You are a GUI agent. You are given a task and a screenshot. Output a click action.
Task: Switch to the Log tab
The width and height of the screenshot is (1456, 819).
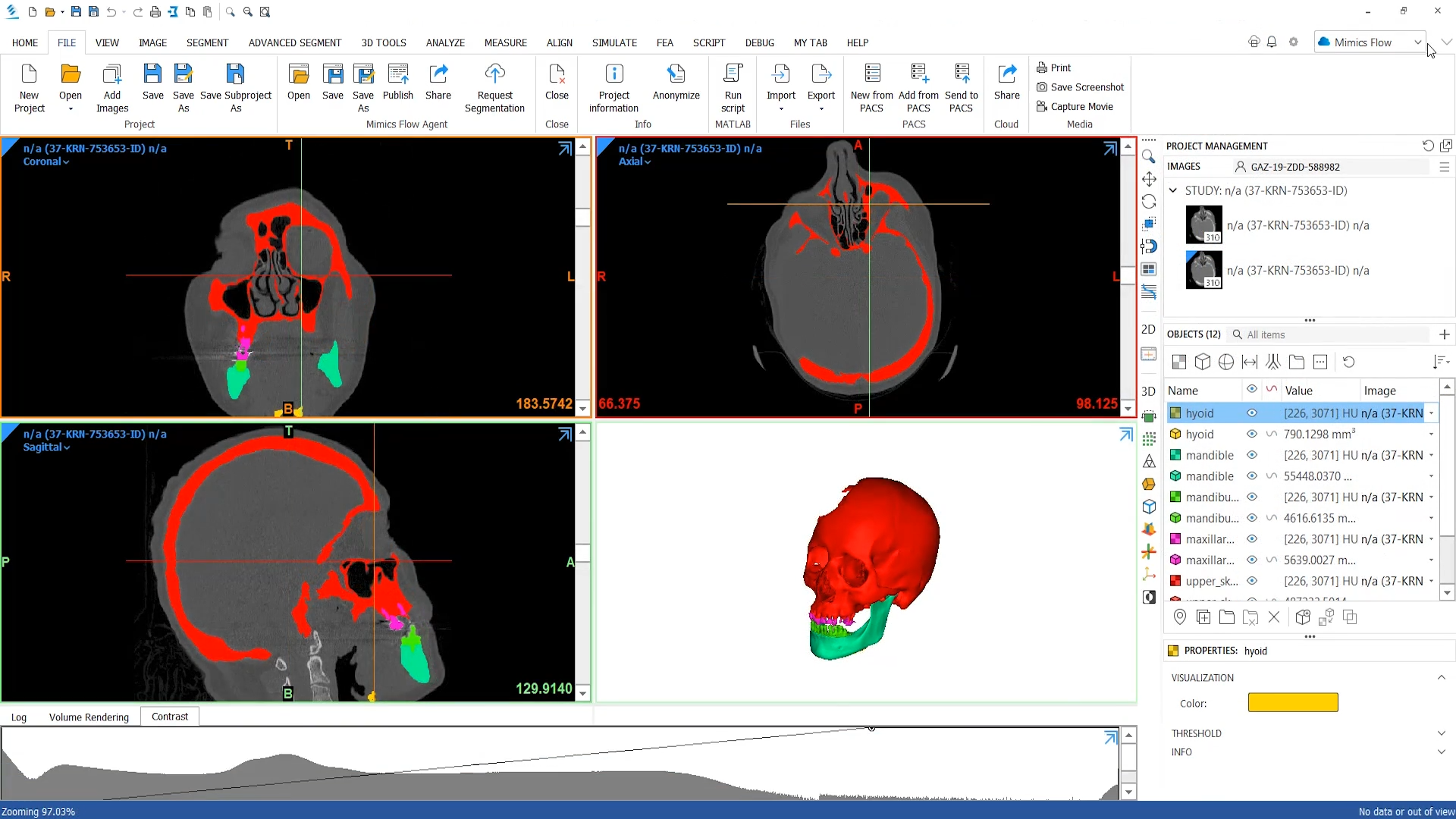coord(19,717)
